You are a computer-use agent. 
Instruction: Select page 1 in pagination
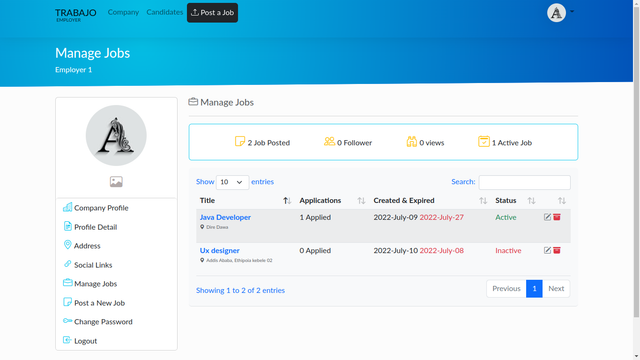click(534, 289)
